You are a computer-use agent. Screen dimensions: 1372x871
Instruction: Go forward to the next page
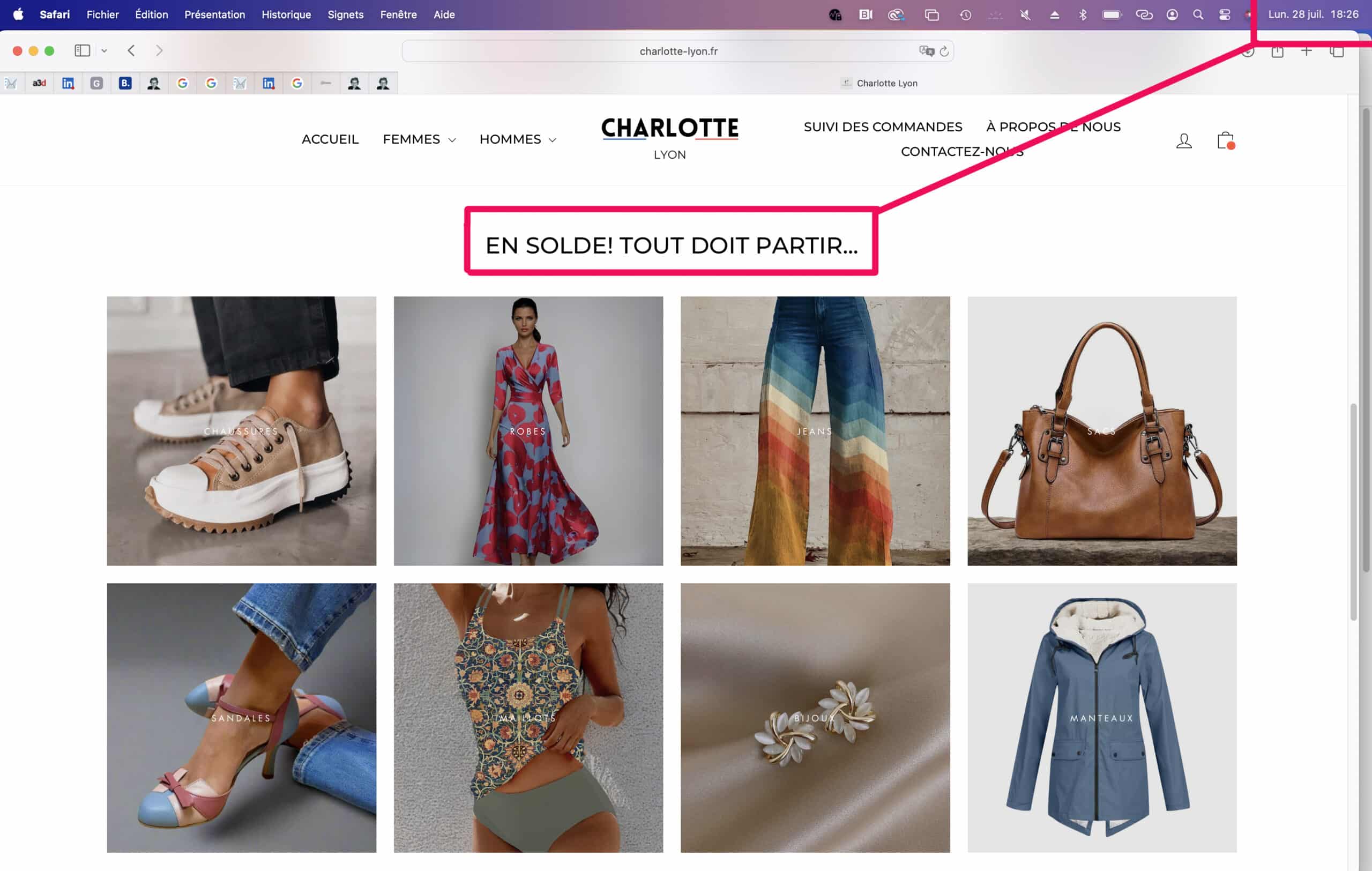coord(159,51)
